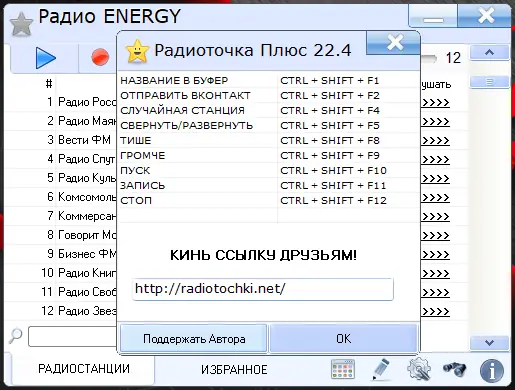
Task: Click the >>>> link for Радио Книга row
Action: coord(435,273)
